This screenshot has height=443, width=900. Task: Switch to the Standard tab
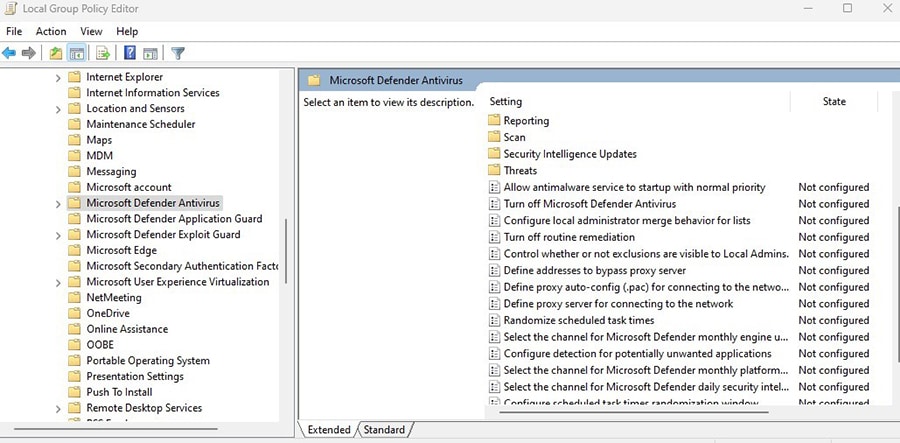coord(384,430)
